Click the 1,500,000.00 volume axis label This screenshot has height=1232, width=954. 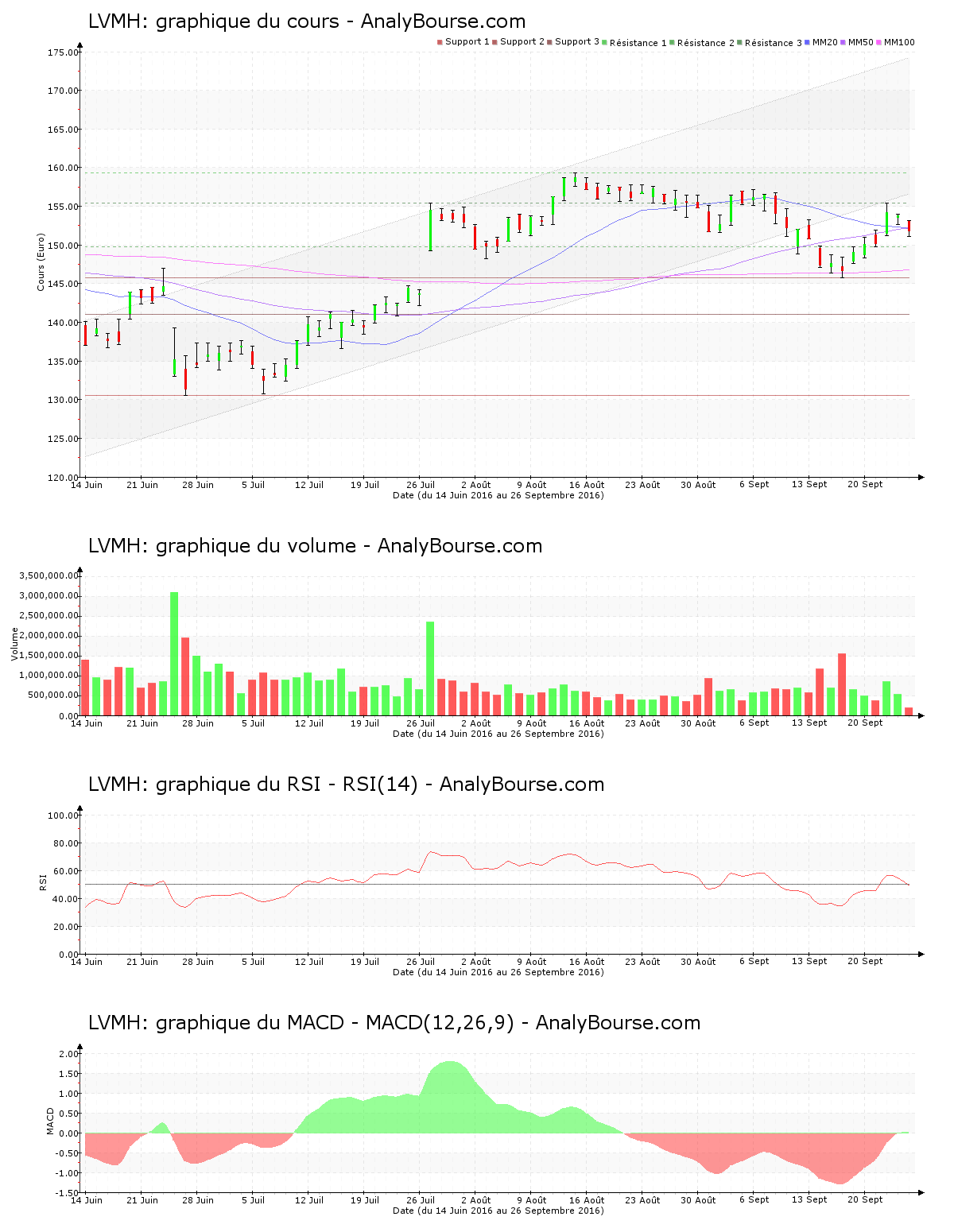[48, 656]
